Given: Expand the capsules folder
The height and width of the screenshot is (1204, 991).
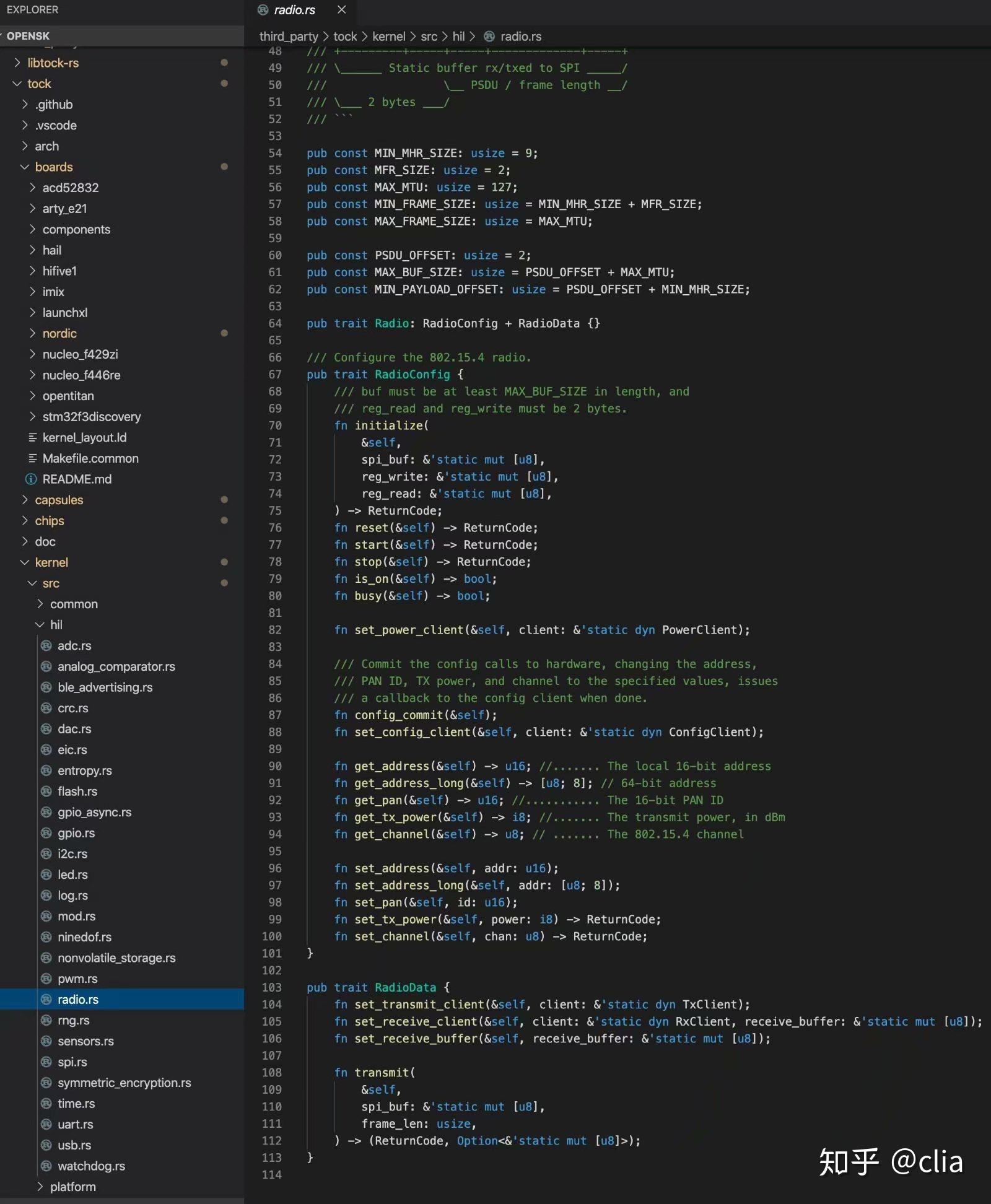Looking at the screenshot, I should click(59, 500).
